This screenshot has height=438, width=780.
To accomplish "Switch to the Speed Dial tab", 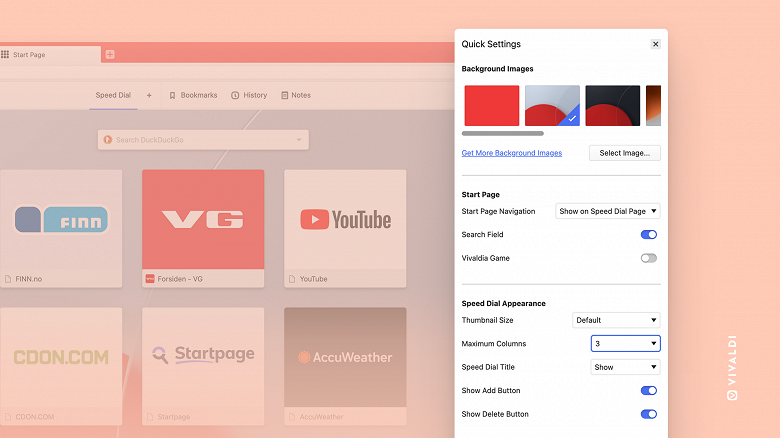I will (113, 95).
